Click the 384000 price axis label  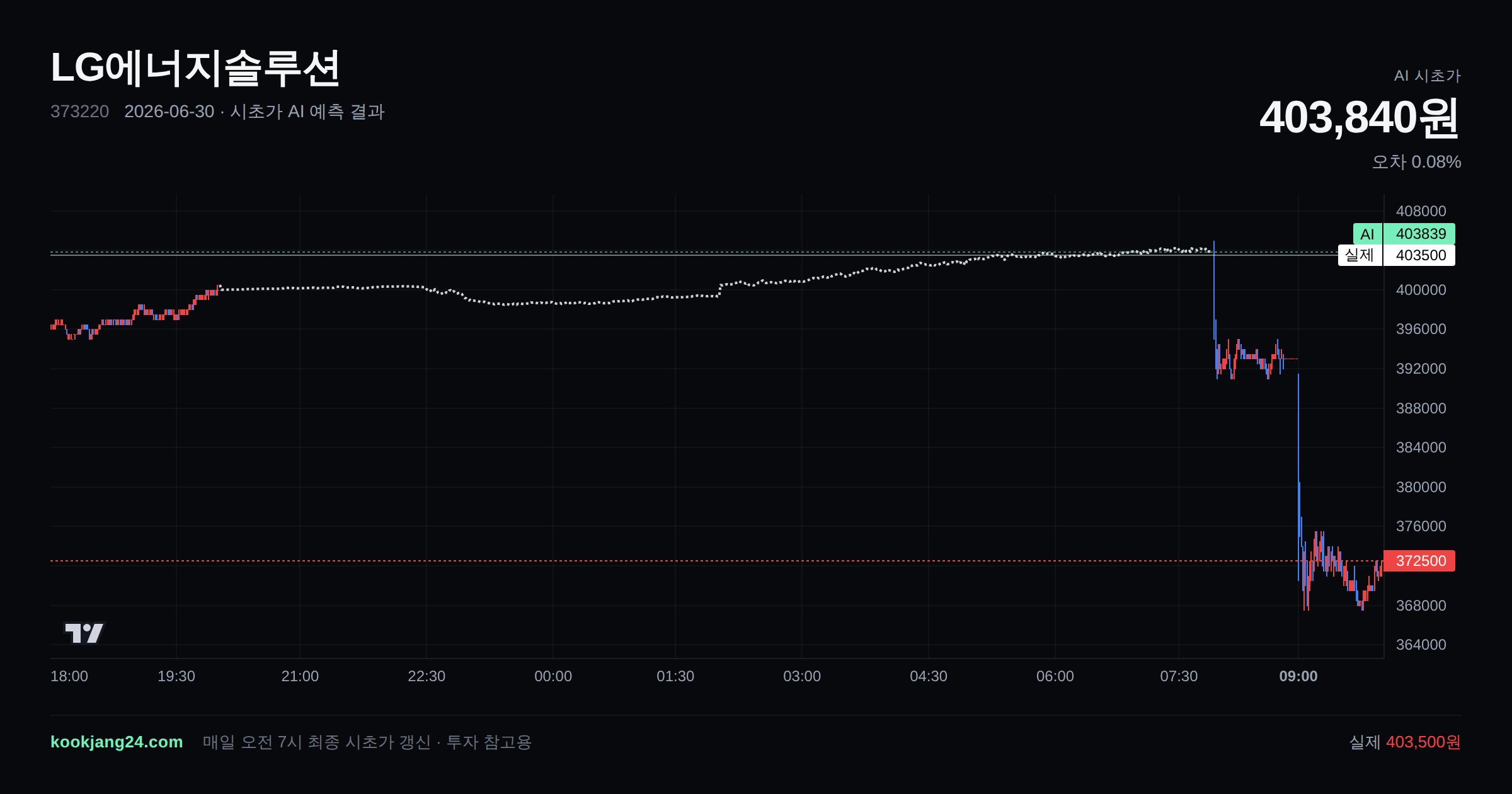point(1421,447)
